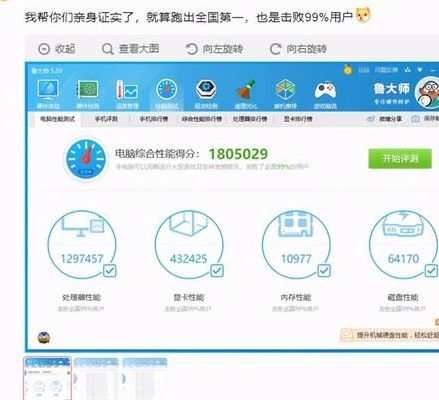Click the processor monitor icon in first circle
Viewport: 439px width, 400px height.
pos(83,224)
